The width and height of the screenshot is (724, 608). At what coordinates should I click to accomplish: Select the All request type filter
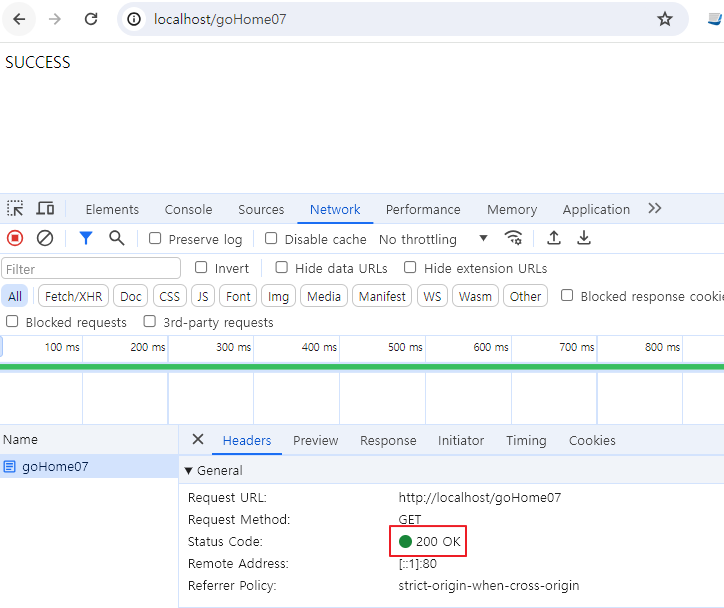point(15,296)
